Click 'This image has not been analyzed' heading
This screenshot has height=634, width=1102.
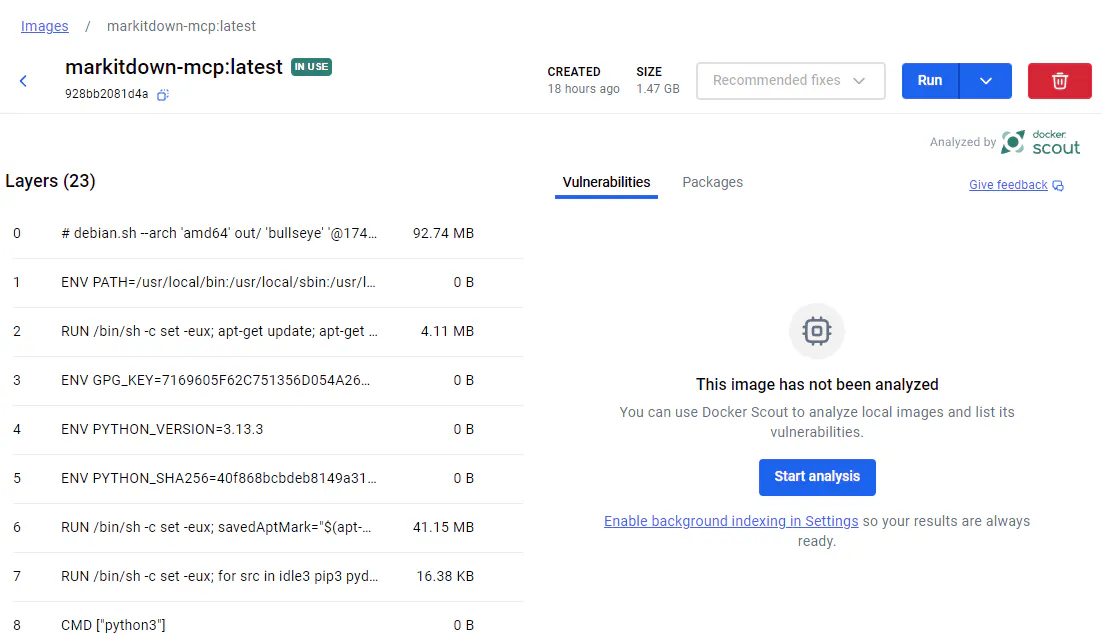tap(817, 384)
